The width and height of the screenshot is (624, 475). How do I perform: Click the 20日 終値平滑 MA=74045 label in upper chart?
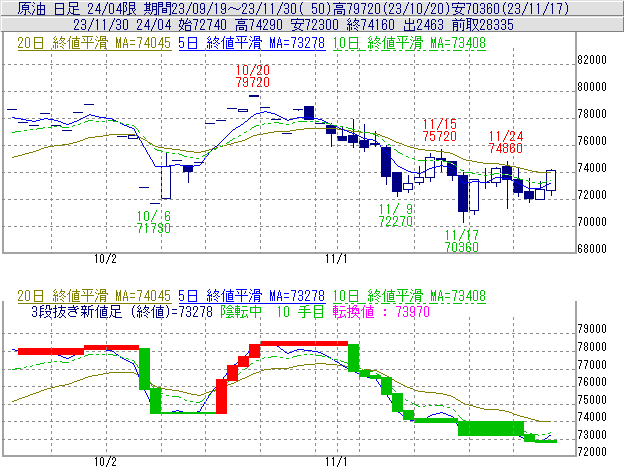click(x=94, y=43)
